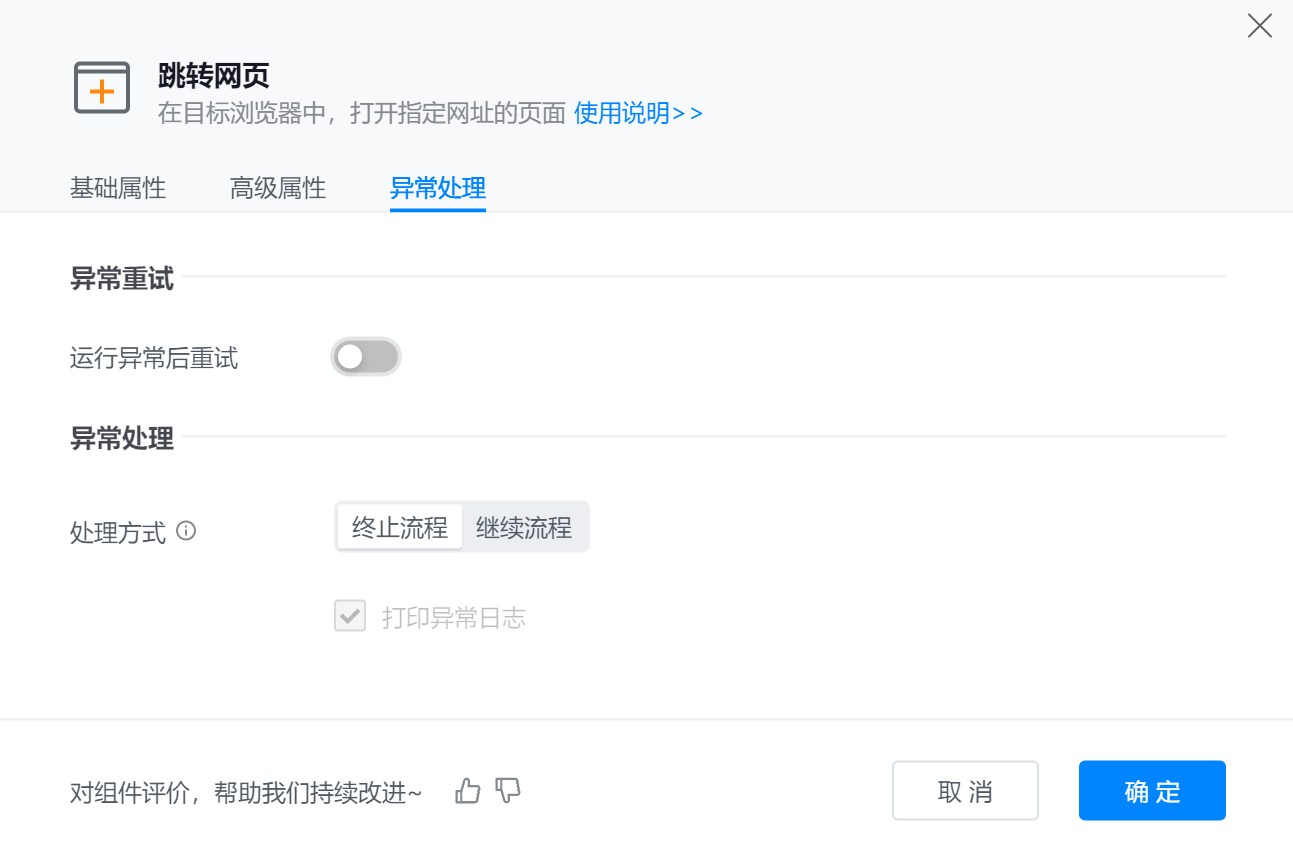Close the 跳转网页 dialog with X

point(1259,26)
